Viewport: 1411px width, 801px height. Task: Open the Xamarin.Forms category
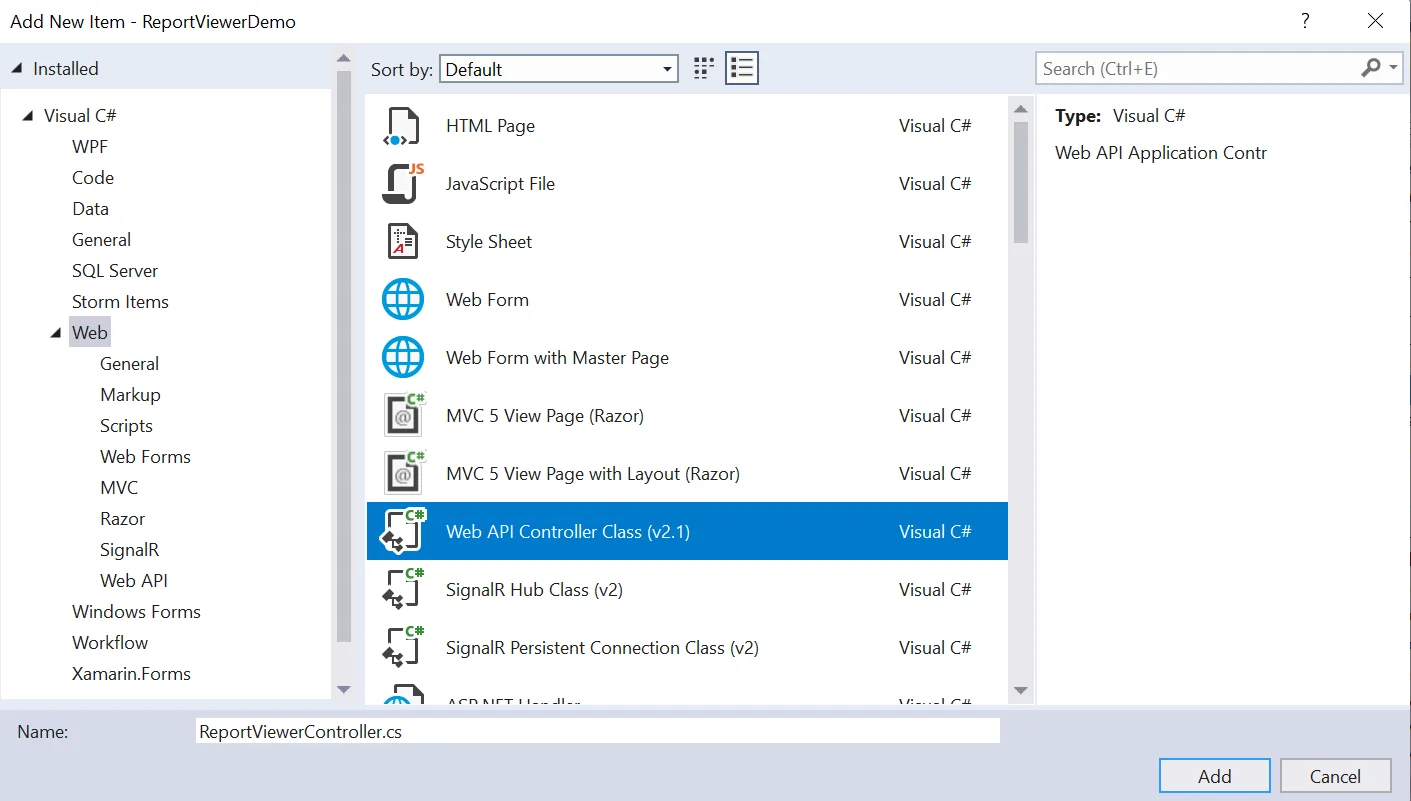pyautogui.click(x=131, y=674)
